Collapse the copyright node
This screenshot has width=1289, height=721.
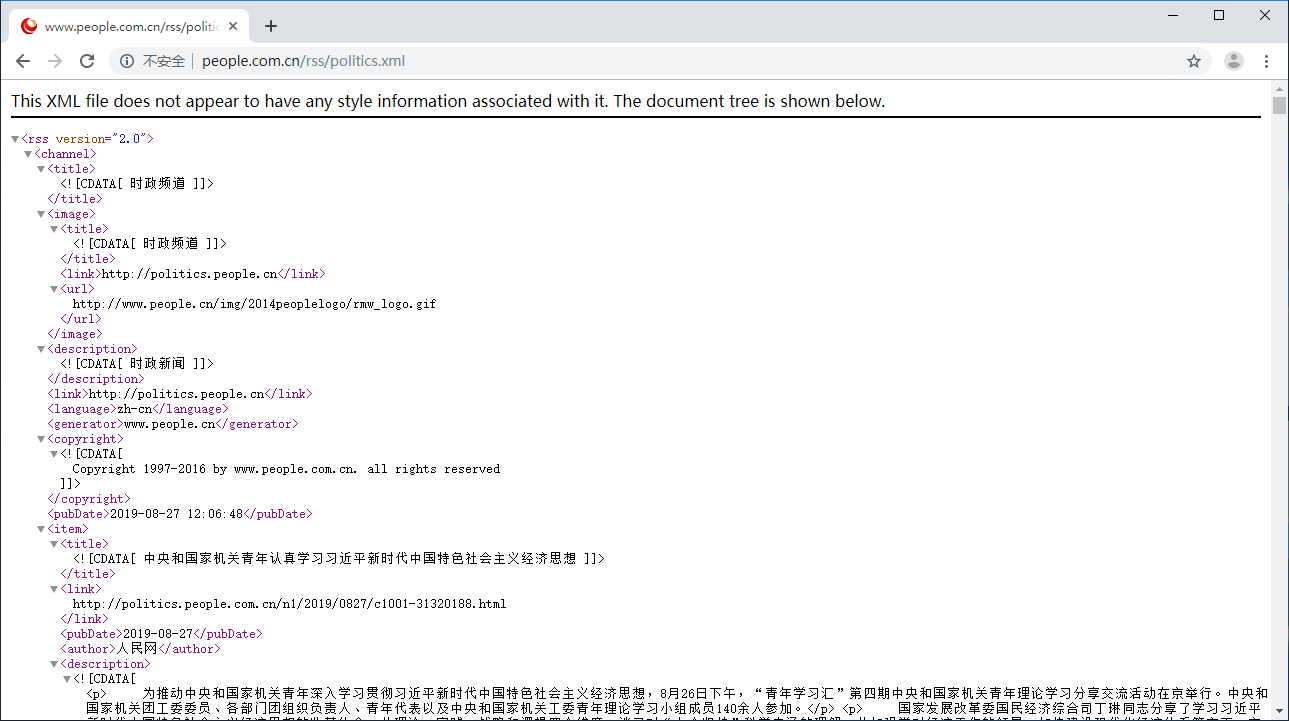tap(41, 439)
